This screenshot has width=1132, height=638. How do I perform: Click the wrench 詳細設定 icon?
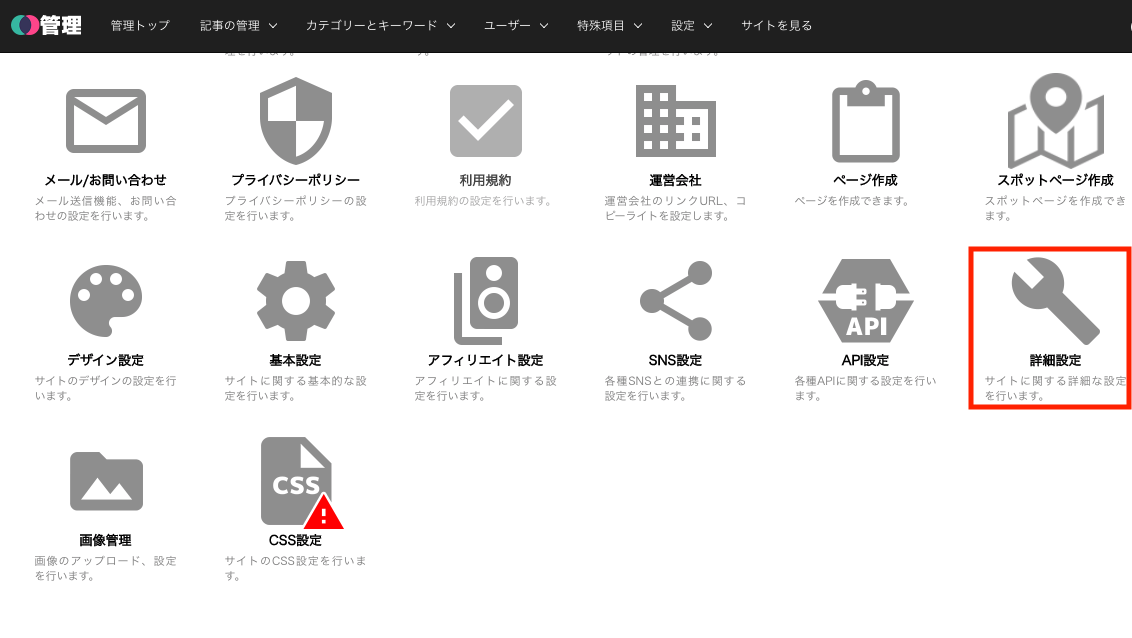pos(1055,301)
